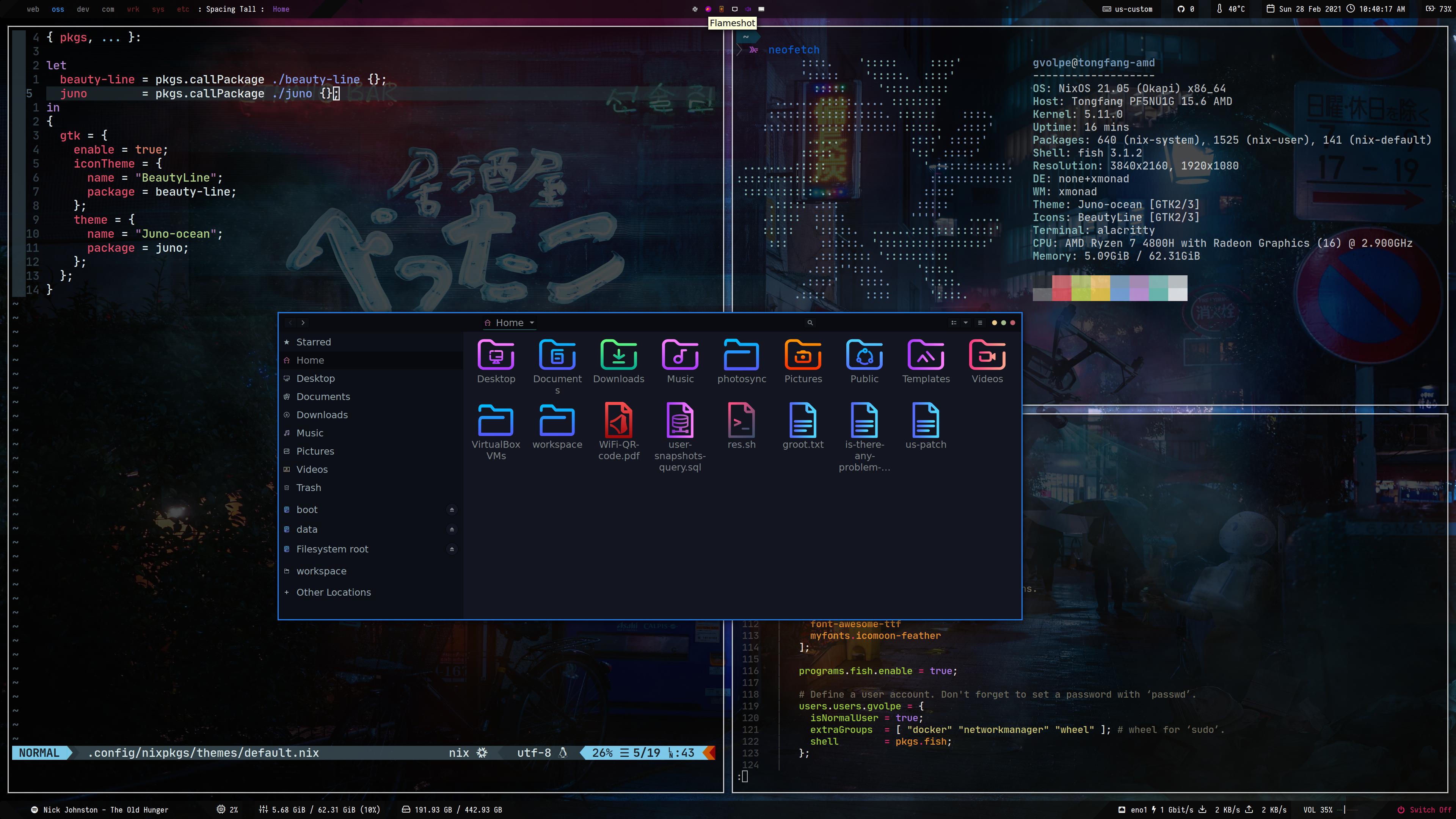
Task: Open user-snapshots-query.sql file
Action: click(x=680, y=421)
